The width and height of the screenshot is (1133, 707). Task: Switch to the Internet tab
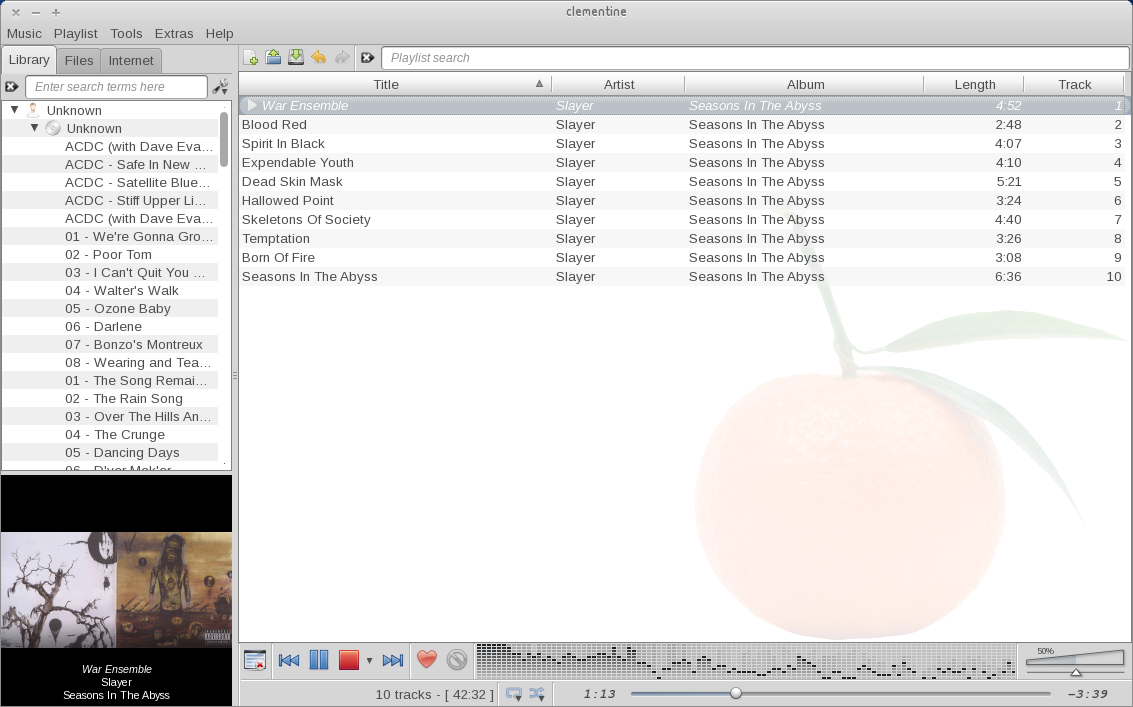tap(131, 60)
